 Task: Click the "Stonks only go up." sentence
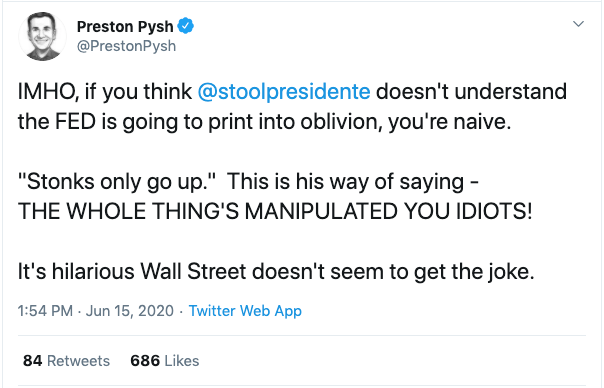(117, 181)
